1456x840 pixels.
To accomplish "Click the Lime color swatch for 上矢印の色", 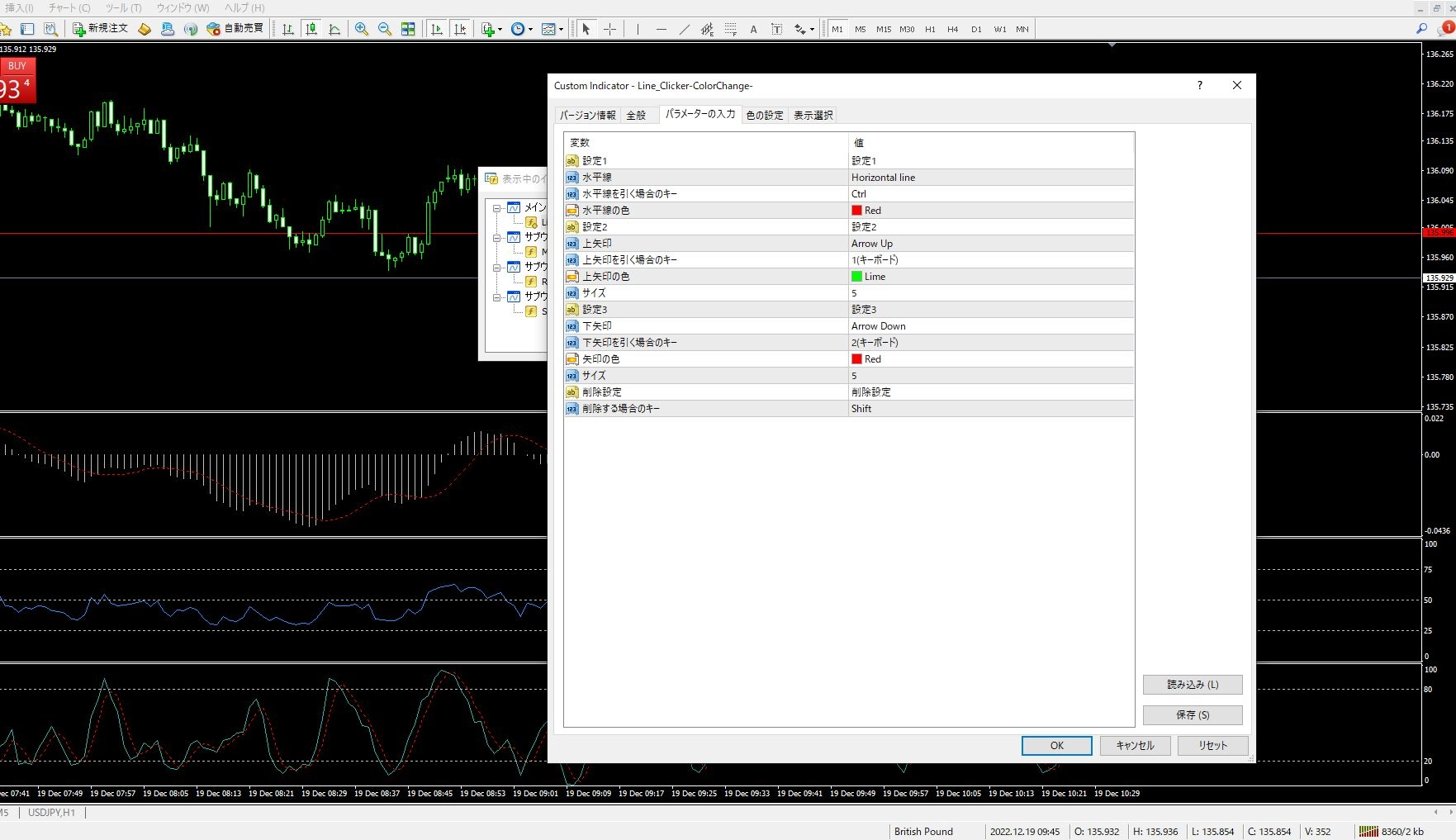I will pyautogui.click(x=856, y=277).
